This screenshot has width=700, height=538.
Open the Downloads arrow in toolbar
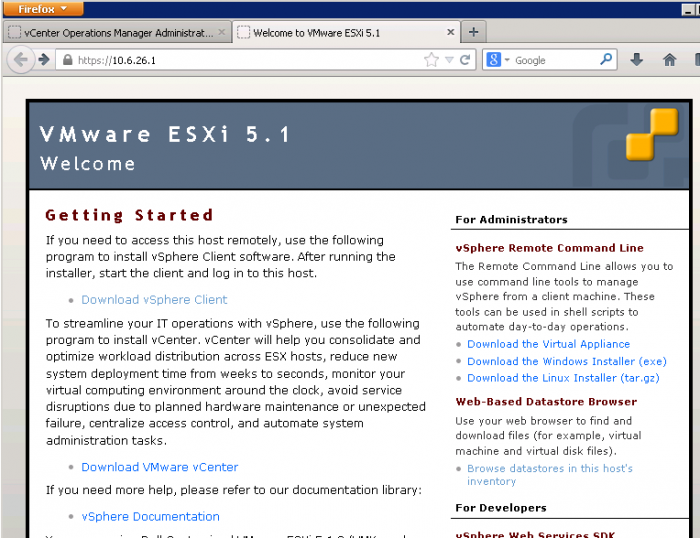point(637,60)
